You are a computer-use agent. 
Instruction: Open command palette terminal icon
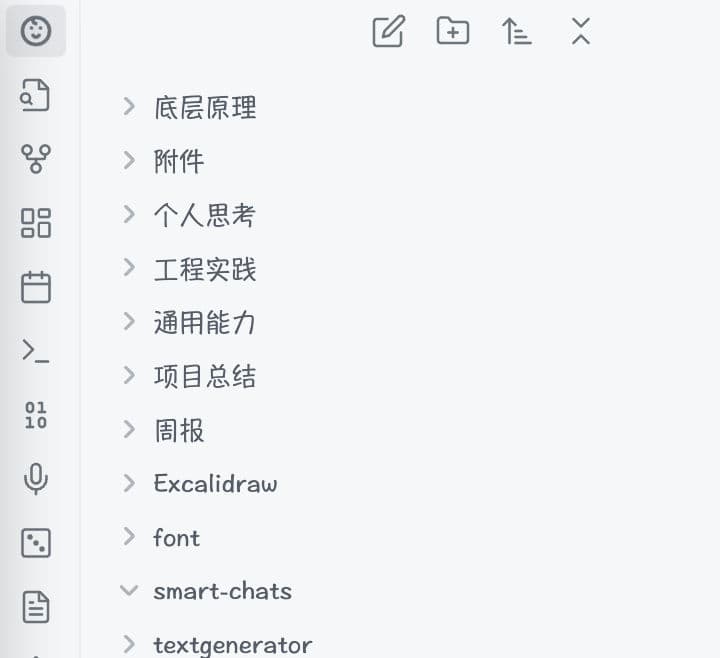tap(36, 350)
